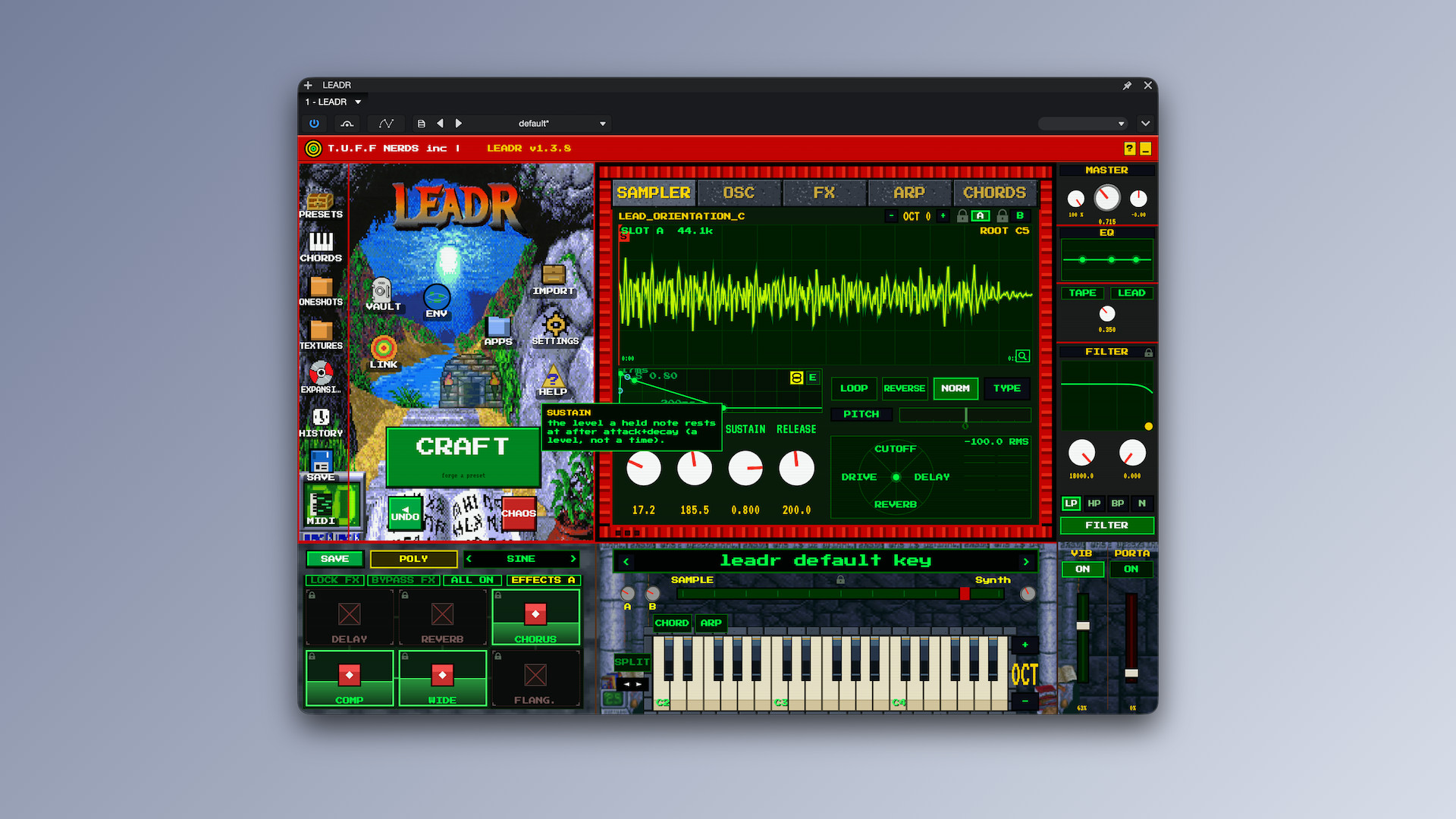Adjust the VIB vertical fader
This screenshot has width=1456, height=819.
[1083, 637]
